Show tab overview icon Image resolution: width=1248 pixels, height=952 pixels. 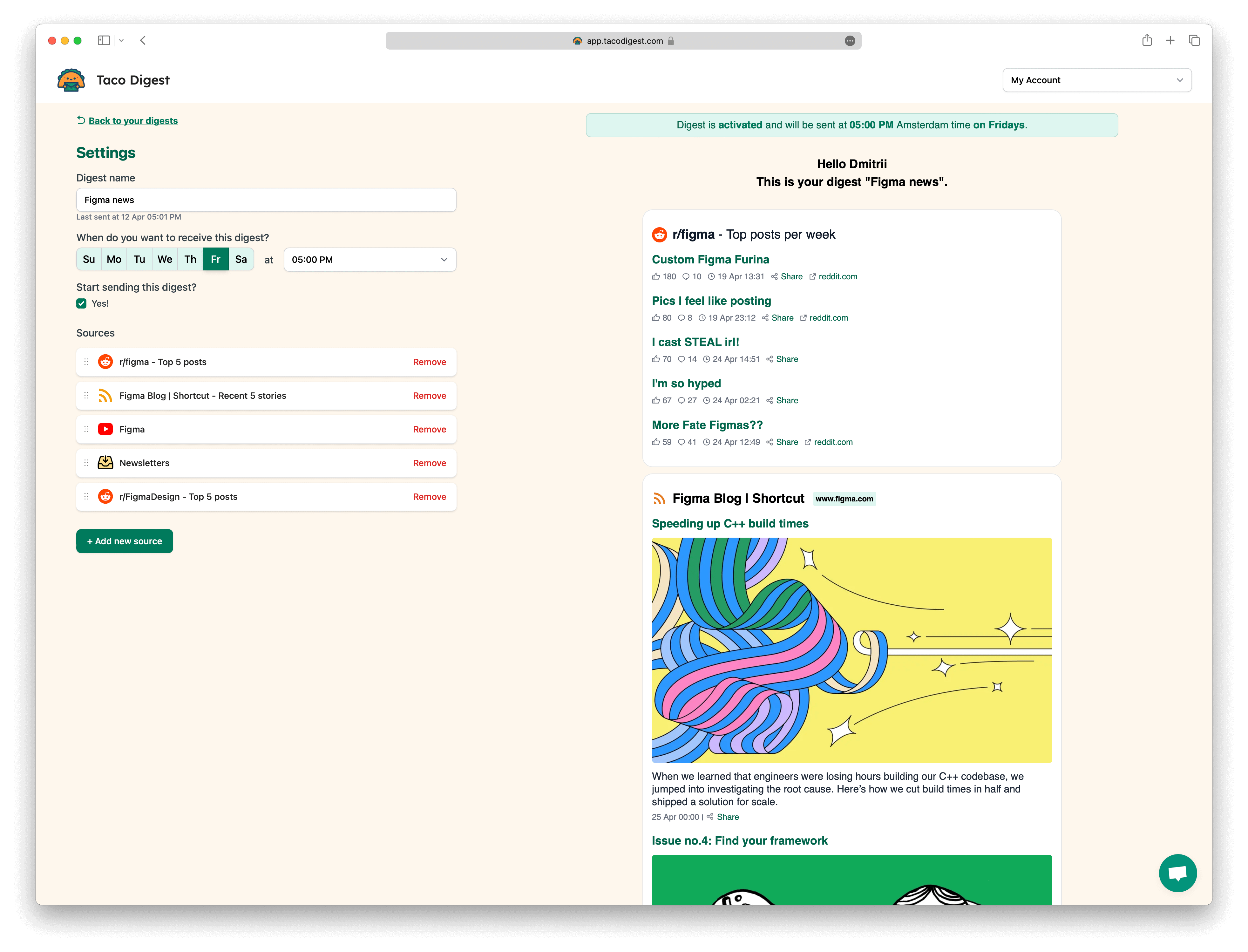(x=1194, y=40)
